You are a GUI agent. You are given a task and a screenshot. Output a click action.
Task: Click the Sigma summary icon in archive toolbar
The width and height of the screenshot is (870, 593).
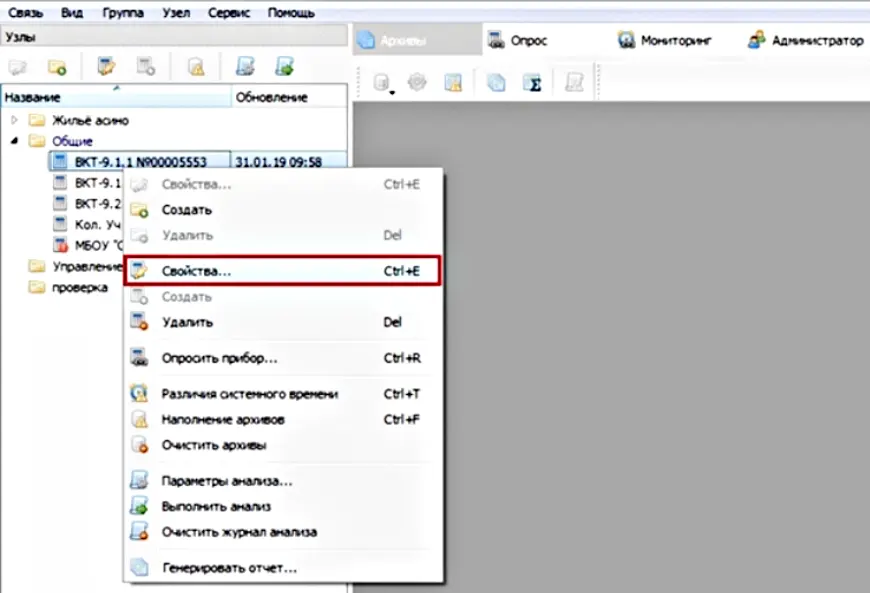pos(534,84)
